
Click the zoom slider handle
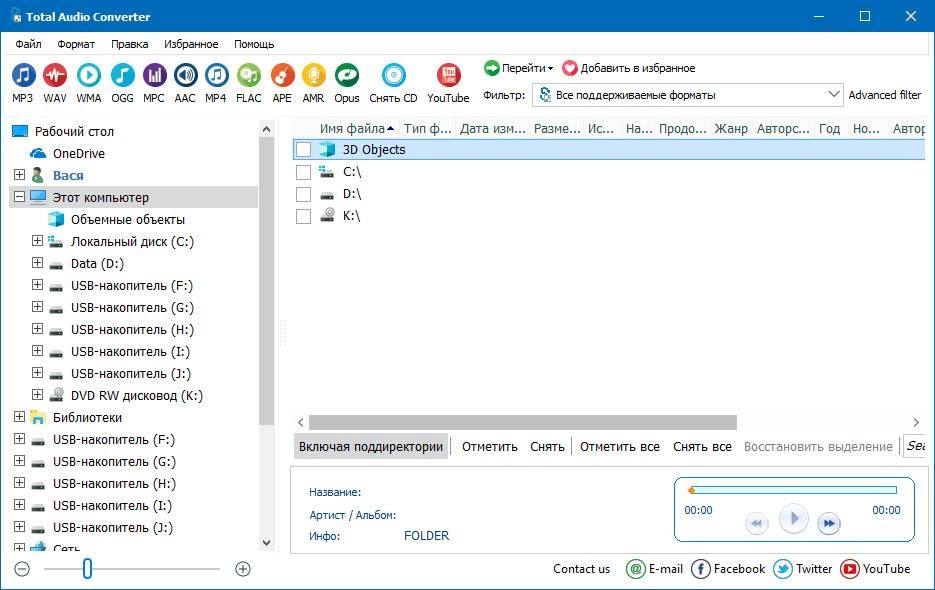point(87,569)
